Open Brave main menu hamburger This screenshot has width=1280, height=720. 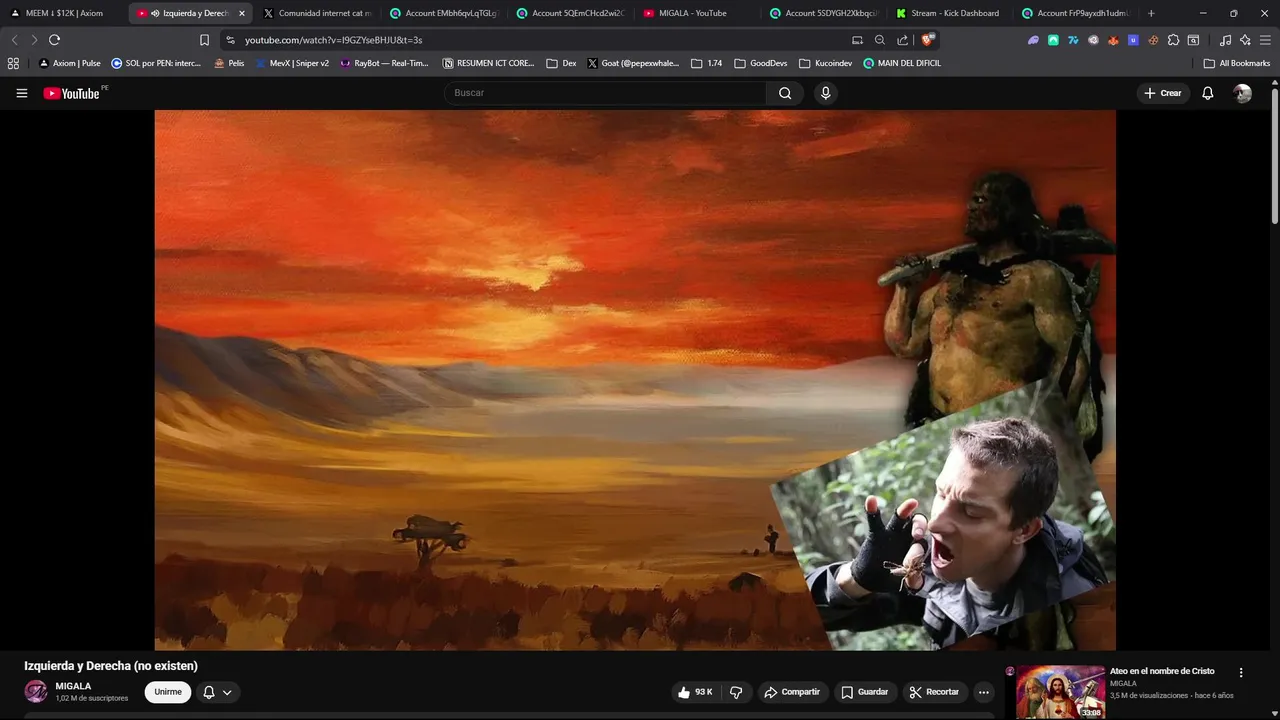point(1264,40)
